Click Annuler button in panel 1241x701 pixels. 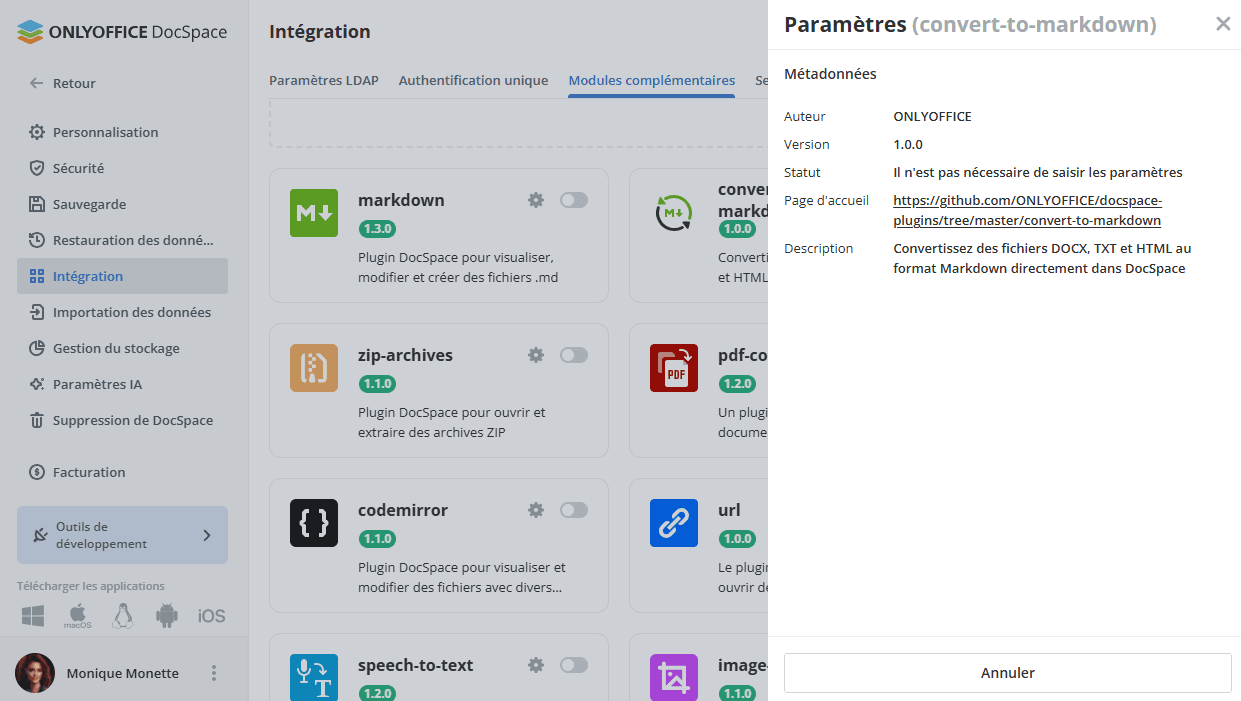point(1007,673)
